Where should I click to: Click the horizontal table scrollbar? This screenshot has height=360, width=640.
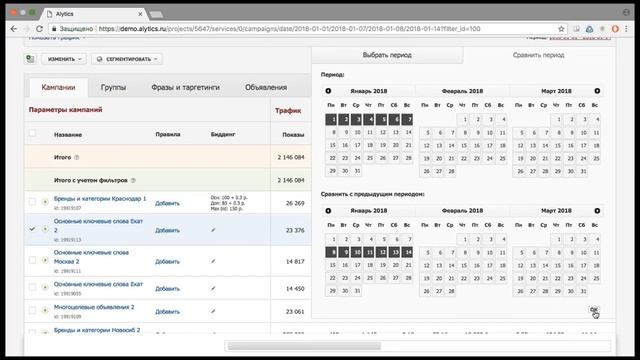pyautogui.click(x=304, y=346)
